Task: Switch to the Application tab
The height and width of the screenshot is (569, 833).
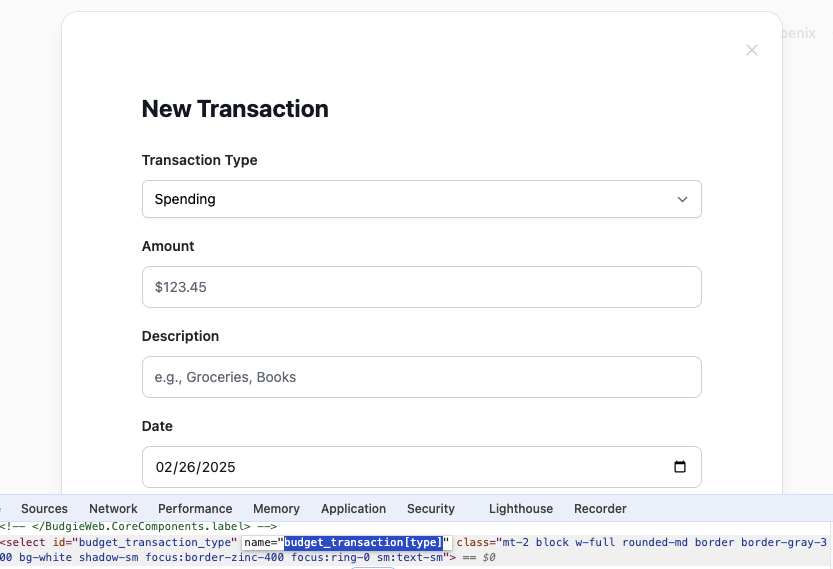Action: point(353,508)
